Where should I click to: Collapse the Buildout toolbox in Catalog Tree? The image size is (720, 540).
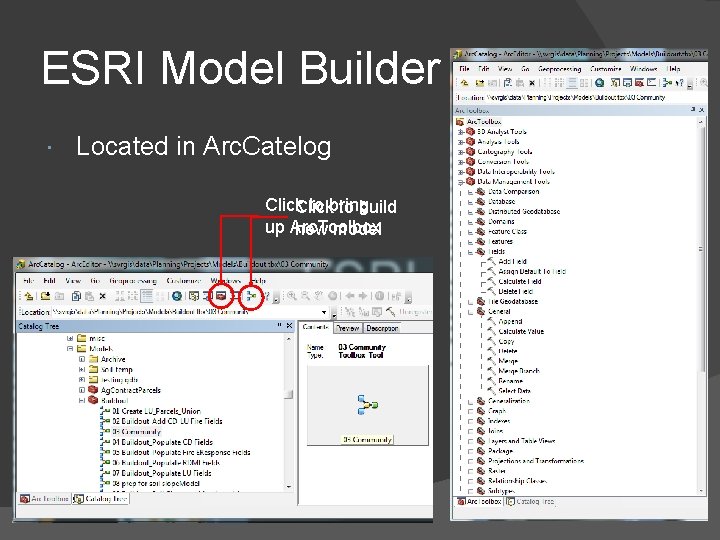(82, 400)
